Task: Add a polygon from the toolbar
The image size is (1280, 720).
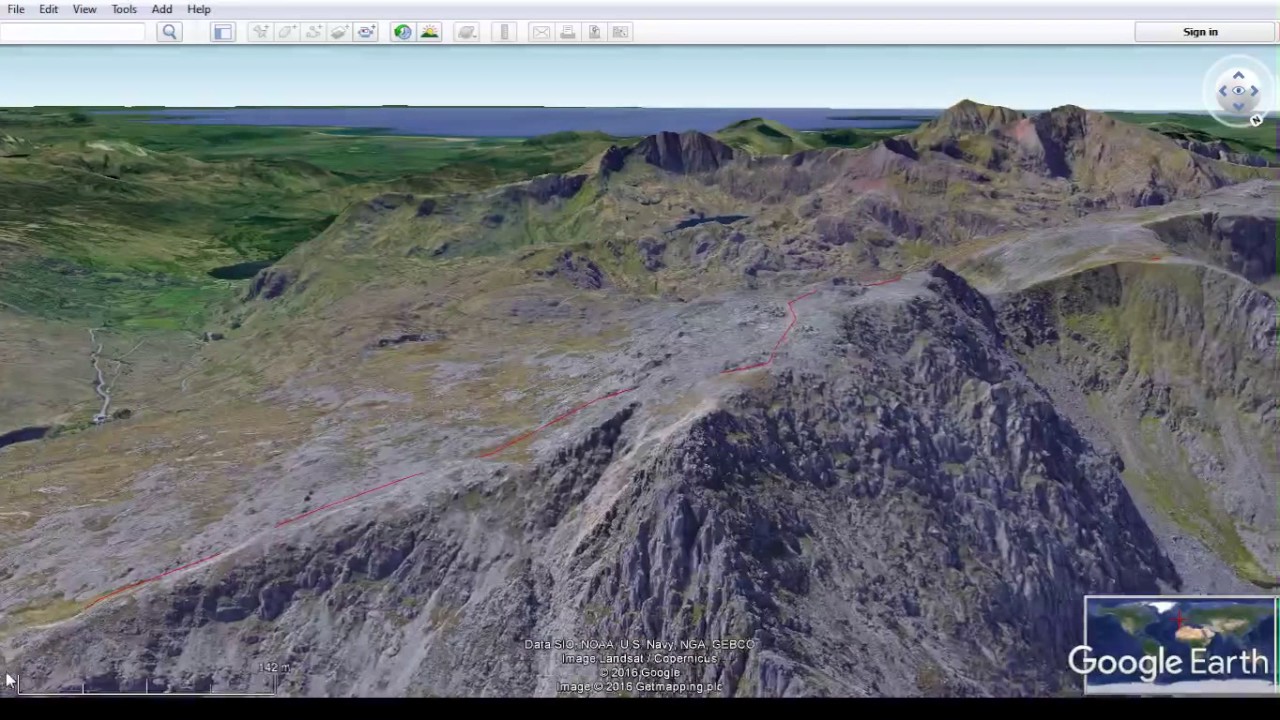Action: pyautogui.click(x=287, y=32)
